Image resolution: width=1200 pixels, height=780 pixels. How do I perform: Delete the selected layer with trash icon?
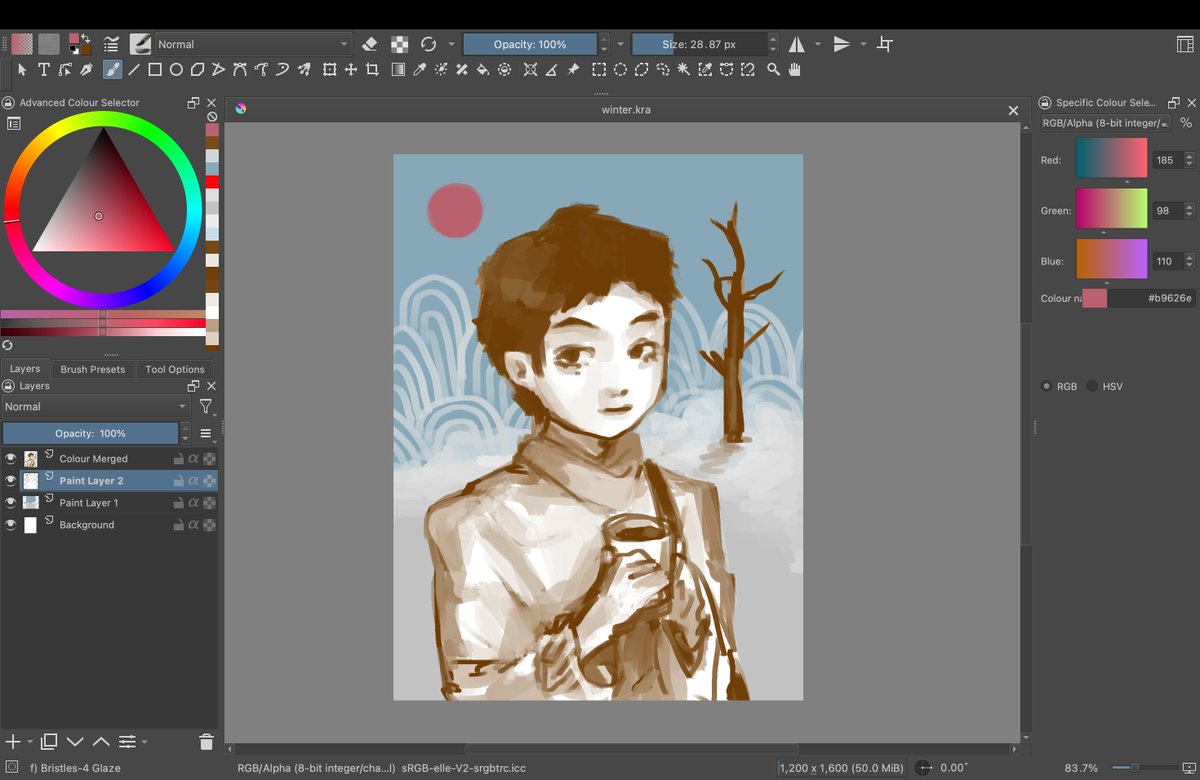[206, 742]
